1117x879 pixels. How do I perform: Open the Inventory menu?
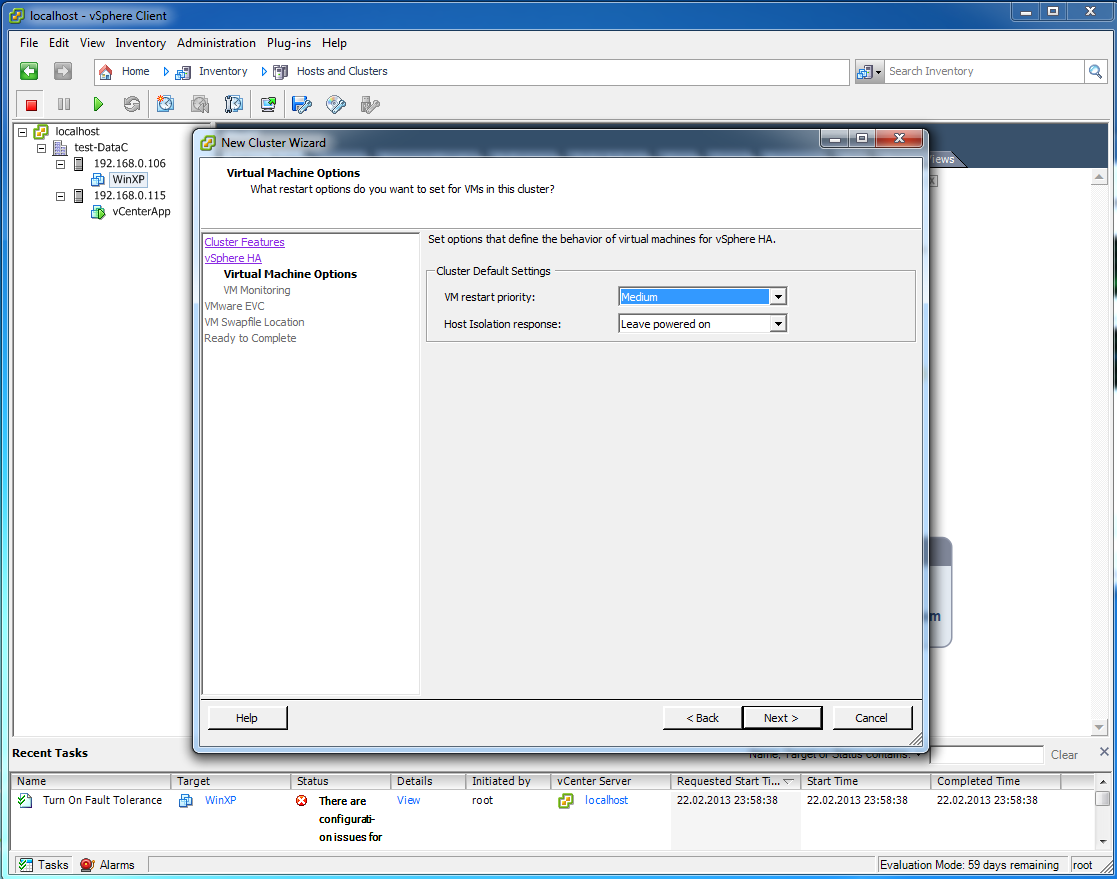click(x=140, y=43)
